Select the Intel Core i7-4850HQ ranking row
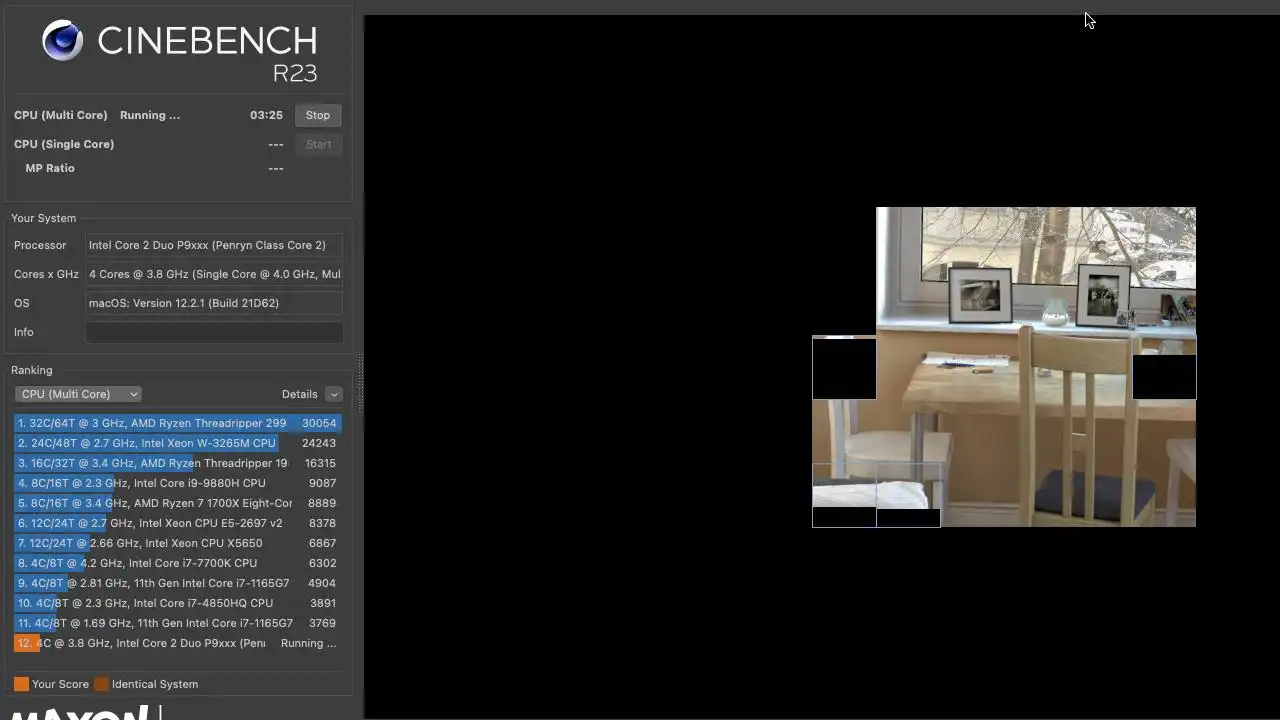 pos(178,603)
